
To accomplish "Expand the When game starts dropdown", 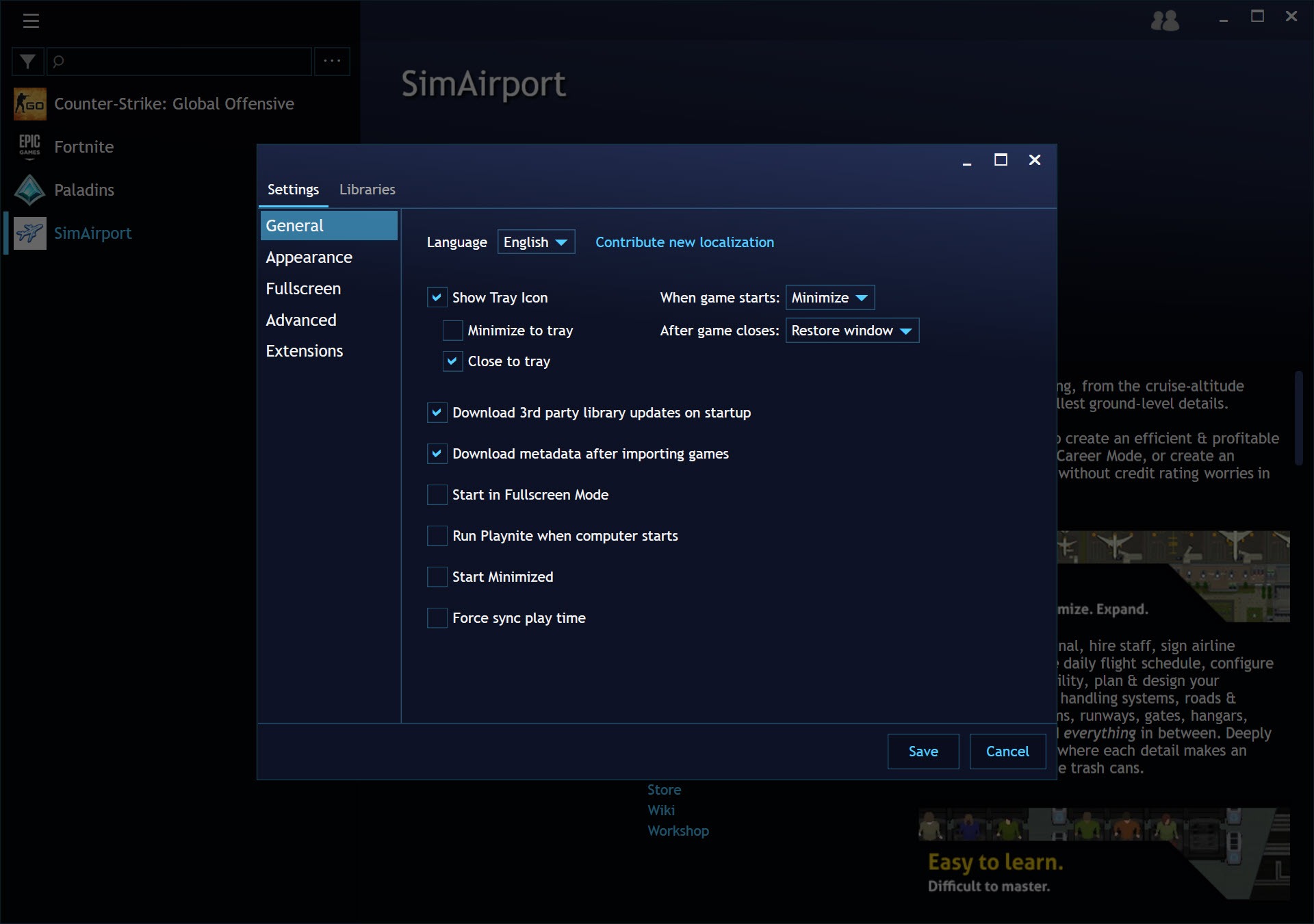I will coord(829,298).
